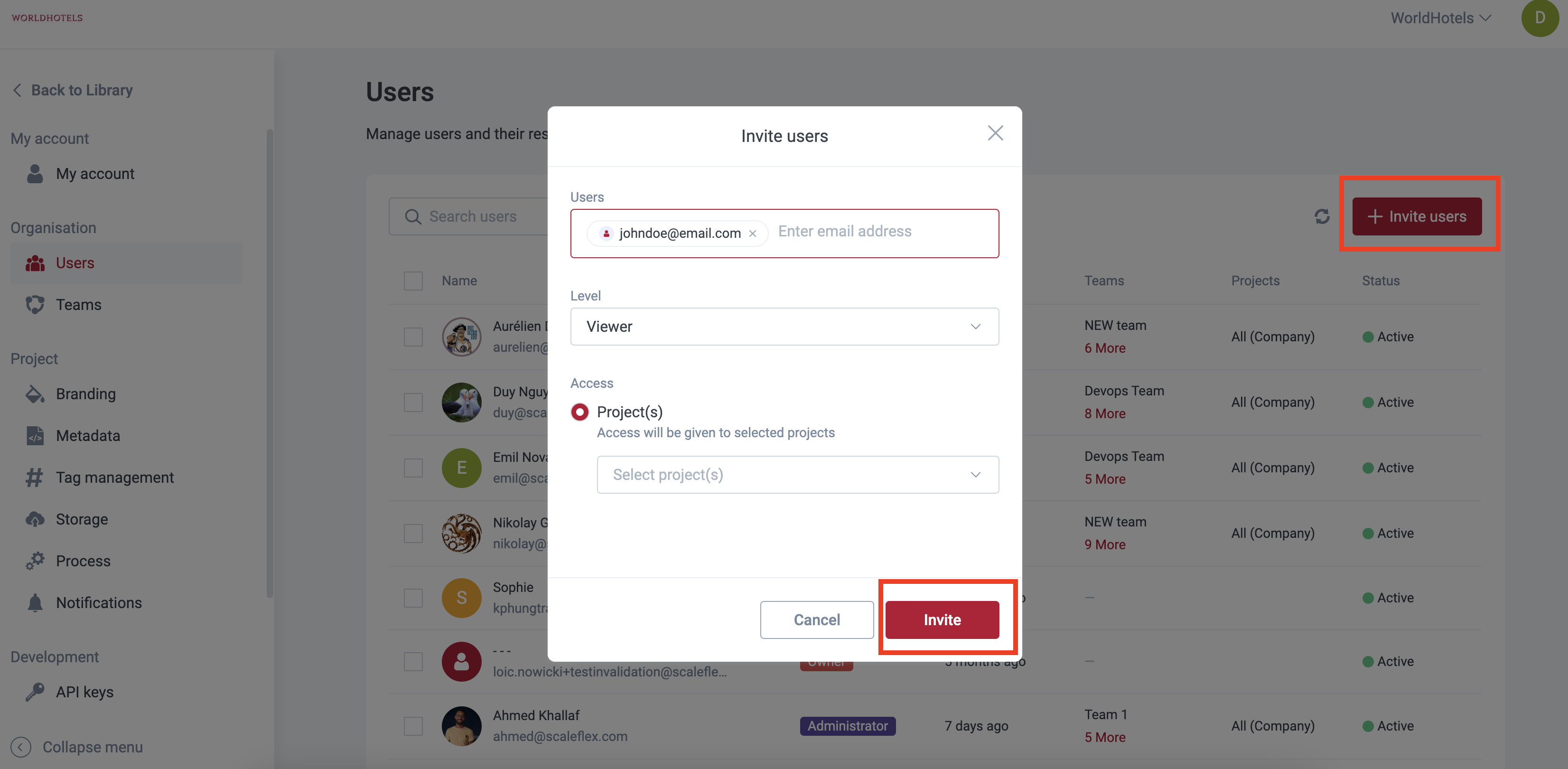1568x769 pixels.
Task: Open Tag management in the sidebar
Action: coord(114,478)
